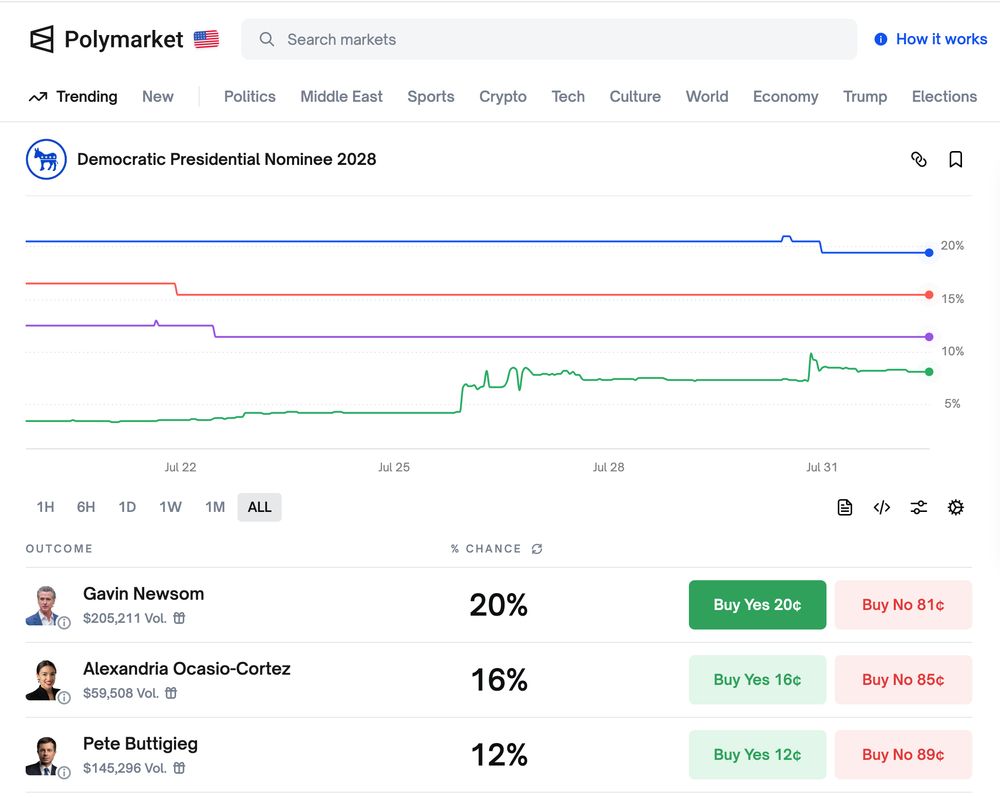Click the gift icon beside Ocasio-Cortez's volume

coord(171,693)
